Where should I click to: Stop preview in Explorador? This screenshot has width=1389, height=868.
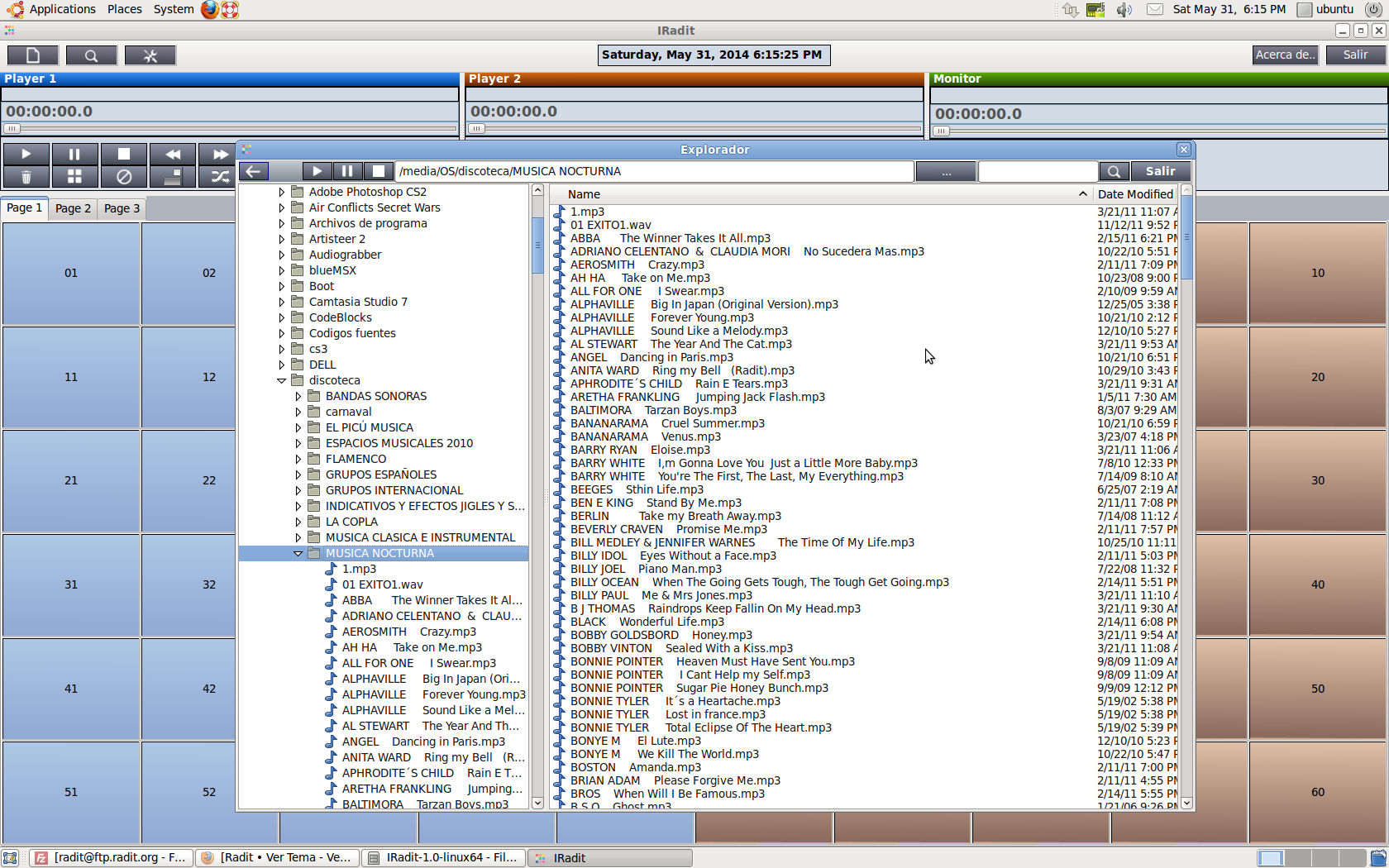pos(379,171)
